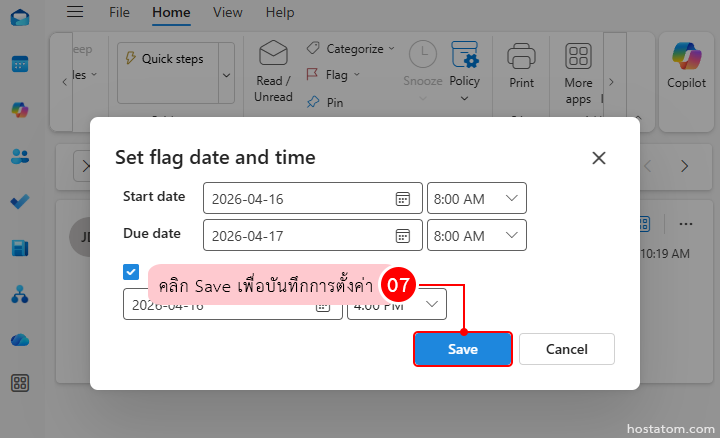Viewport: 720px width, 438px height.
Task: Expand the Start date time dropdown
Action: coord(512,198)
